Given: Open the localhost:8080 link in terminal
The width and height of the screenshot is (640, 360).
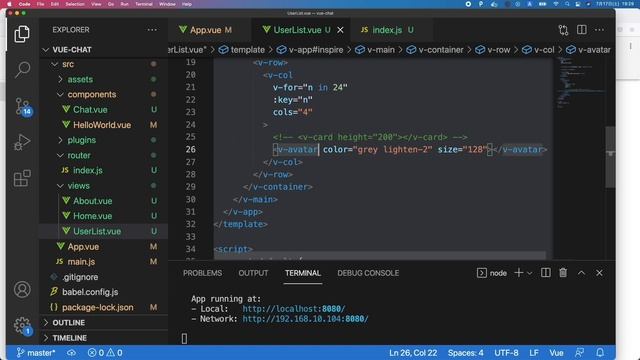Looking at the screenshot, I should click(x=293, y=309).
